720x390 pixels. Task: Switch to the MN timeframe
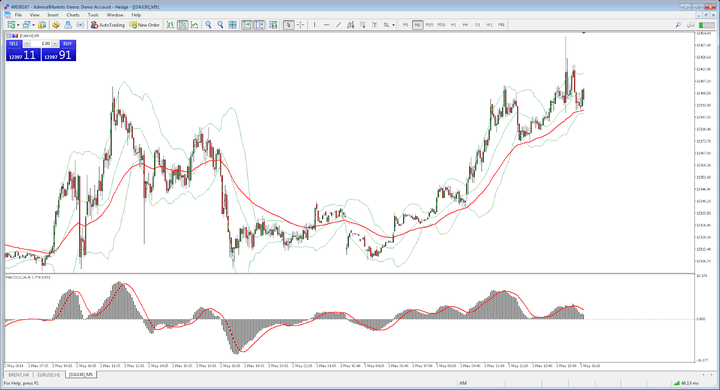click(501, 25)
